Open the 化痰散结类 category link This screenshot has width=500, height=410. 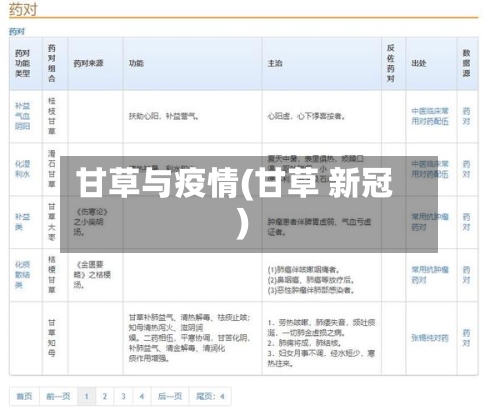click(x=22, y=275)
